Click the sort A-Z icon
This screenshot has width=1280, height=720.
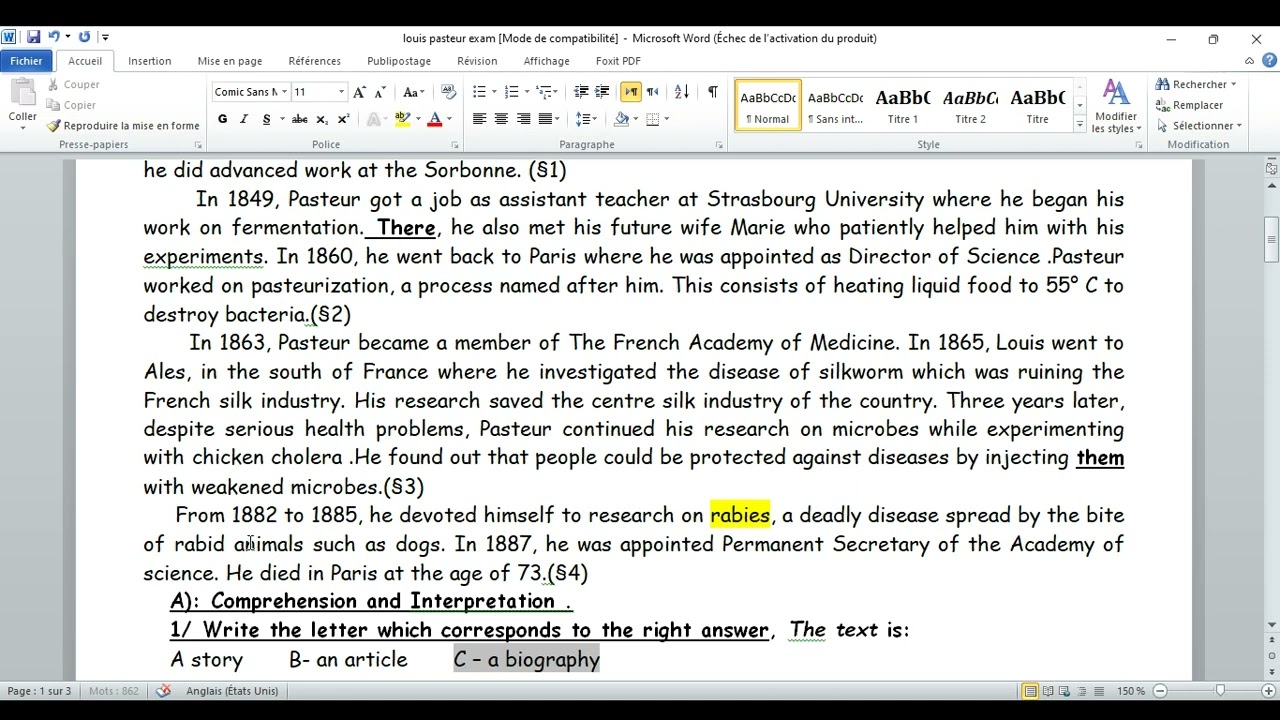tap(682, 92)
